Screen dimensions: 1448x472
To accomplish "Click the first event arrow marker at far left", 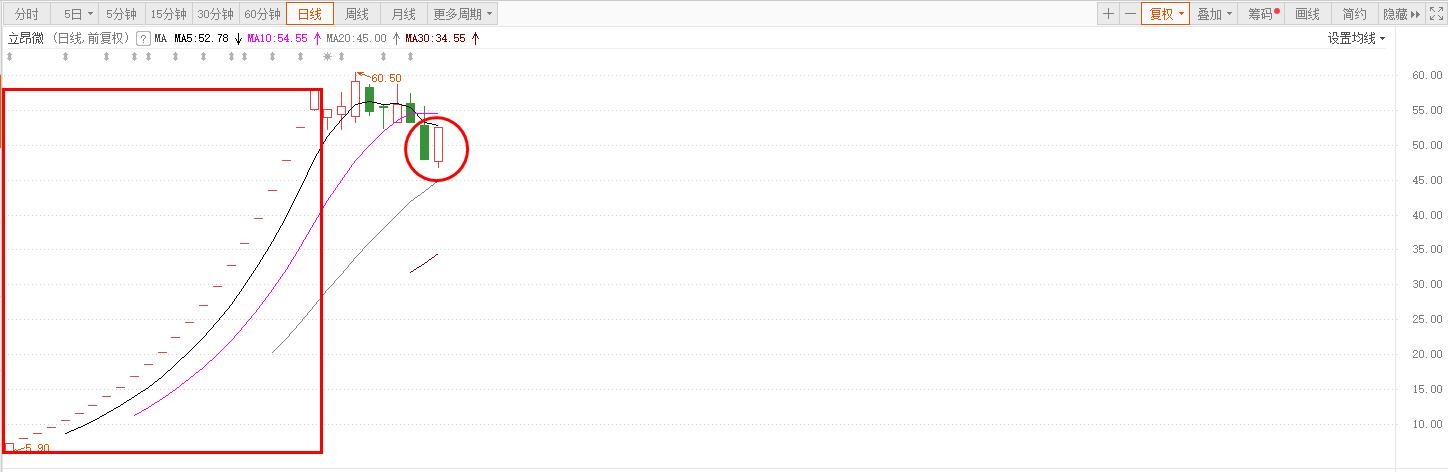I will 9,56.
